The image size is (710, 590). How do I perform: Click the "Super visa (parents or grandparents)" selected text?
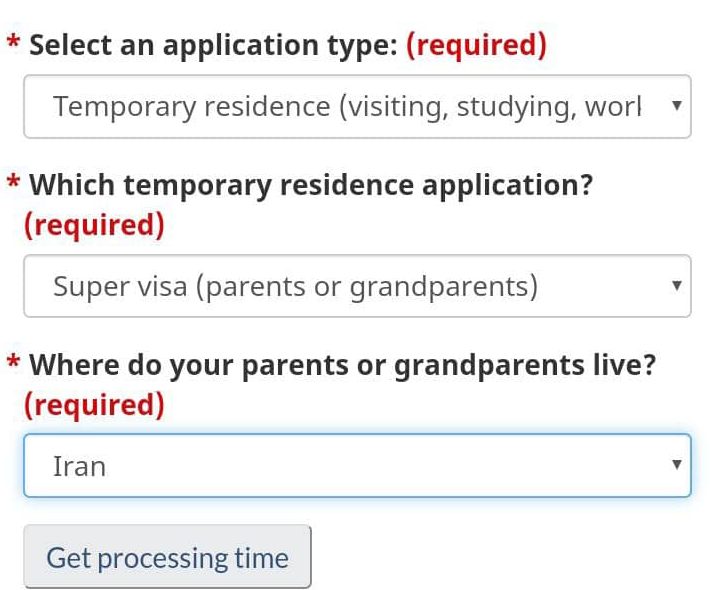[295, 287]
